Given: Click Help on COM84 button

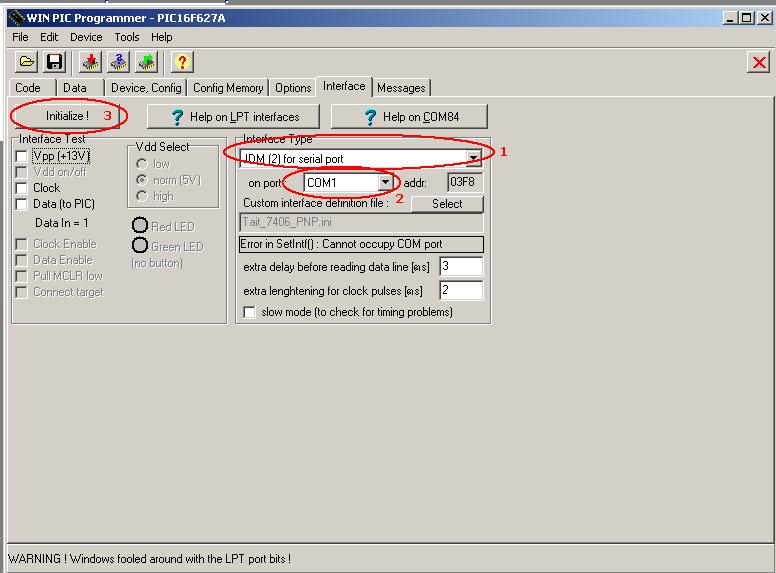Looking at the screenshot, I should click(409, 117).
